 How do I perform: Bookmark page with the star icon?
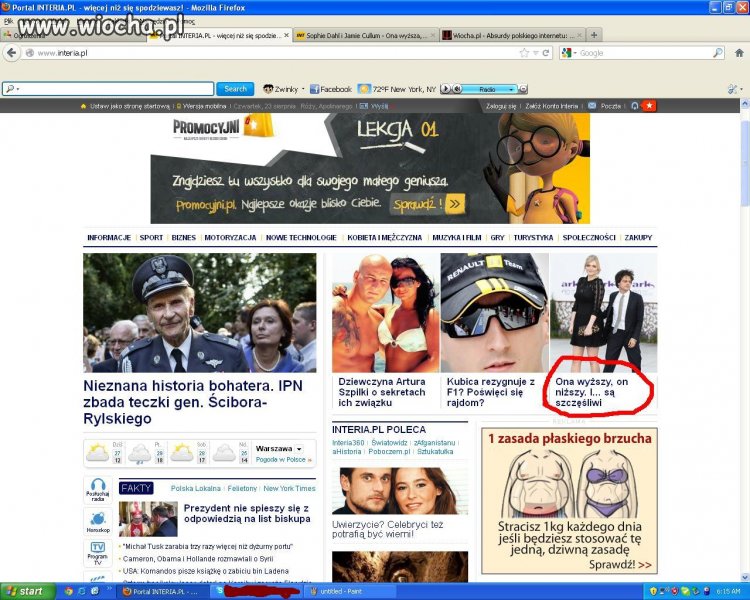[x=524, y=53]
